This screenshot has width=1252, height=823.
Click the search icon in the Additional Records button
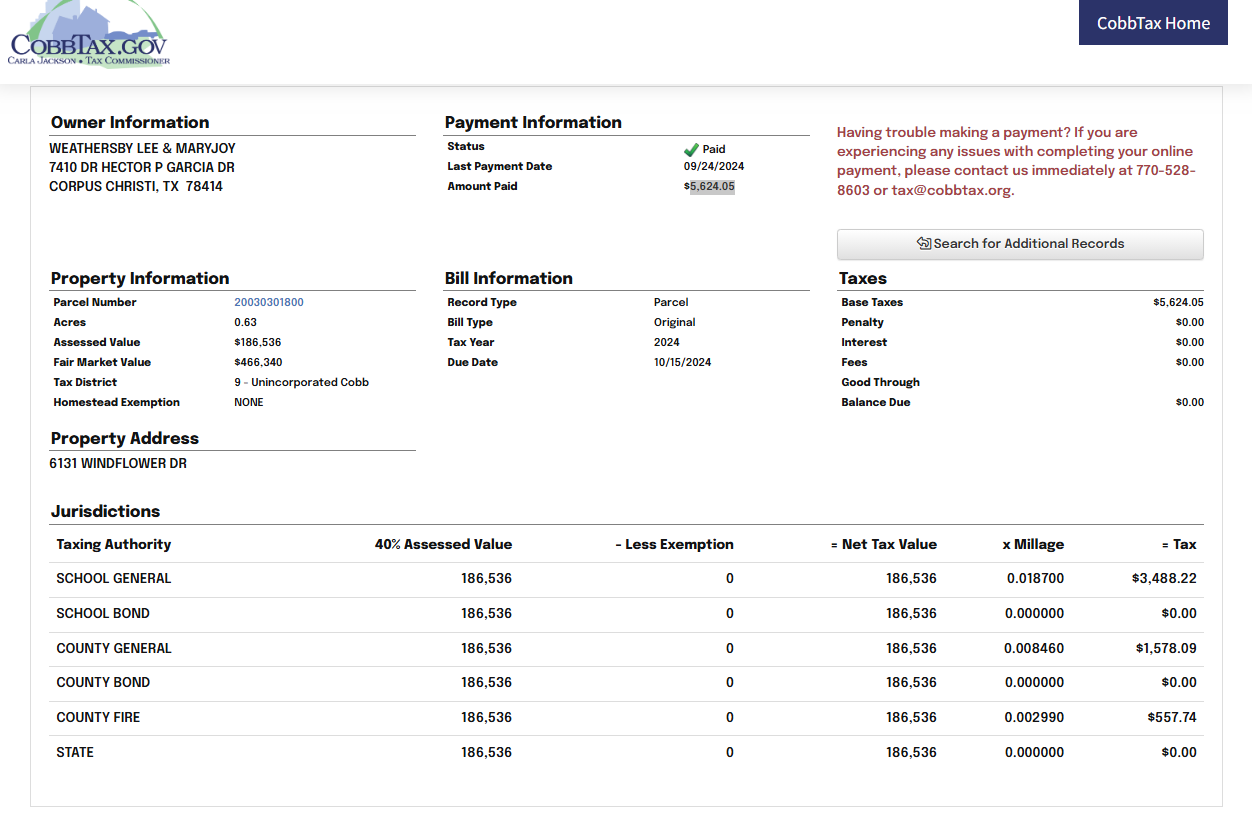point(924,244)
